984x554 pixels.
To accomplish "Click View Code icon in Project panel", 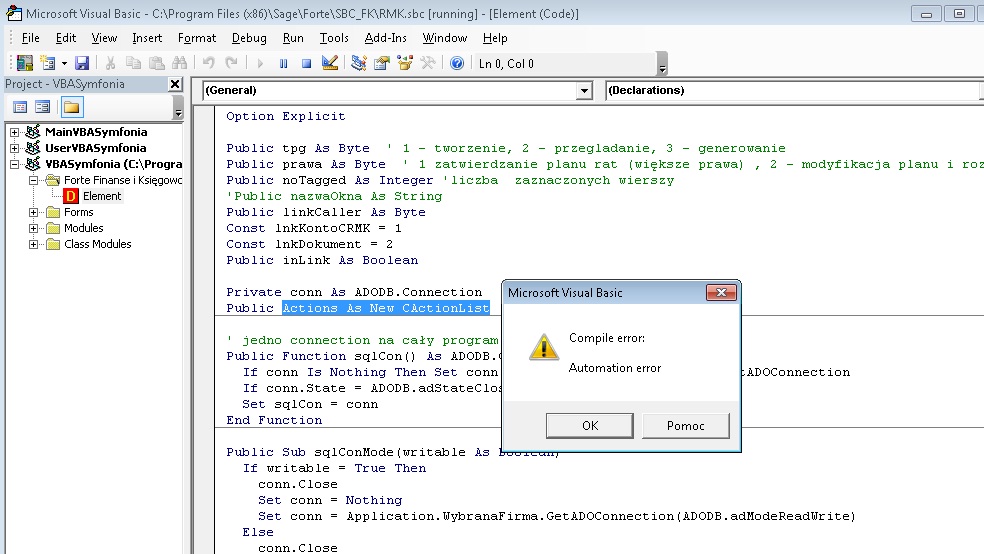I will point(20,107).
